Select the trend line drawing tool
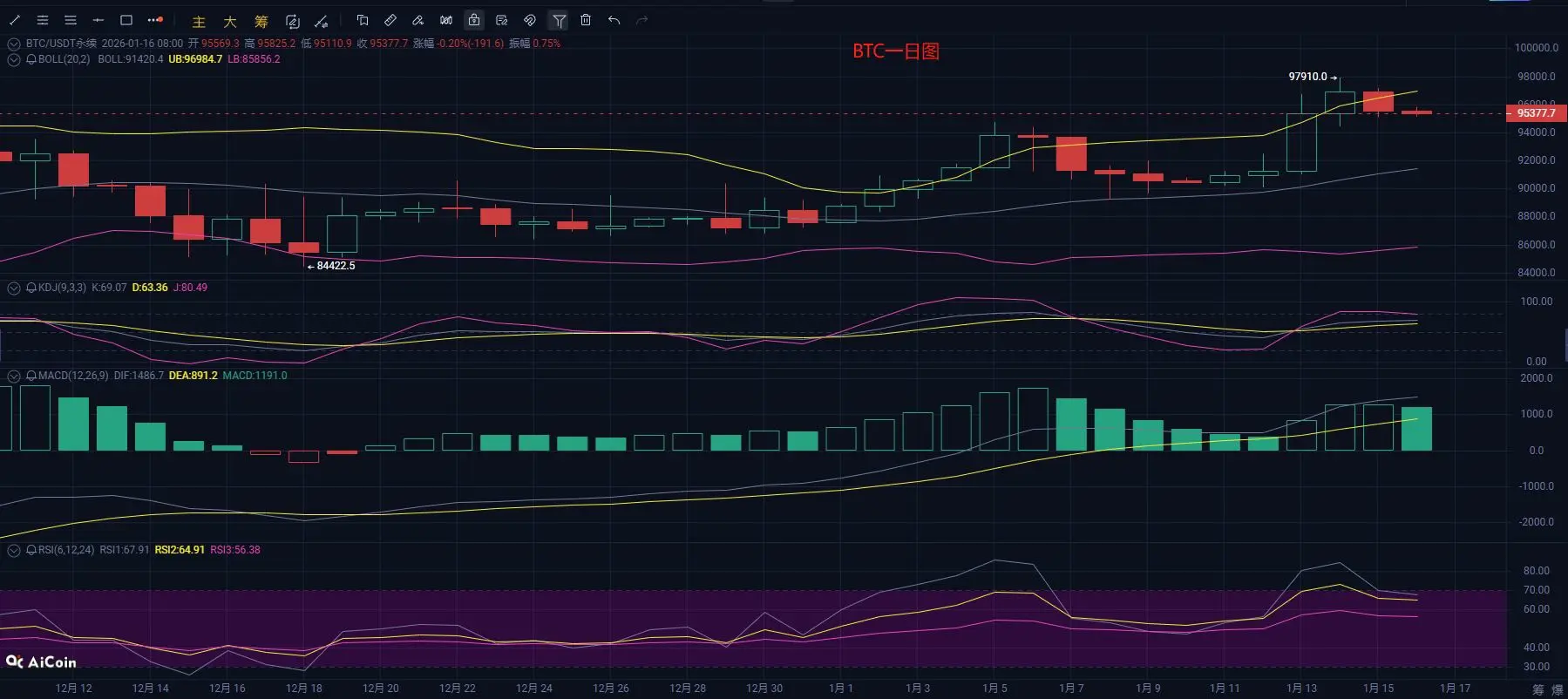Image resolution: width=1568 pixels, height=699 pixels. [x=15, y=20]
